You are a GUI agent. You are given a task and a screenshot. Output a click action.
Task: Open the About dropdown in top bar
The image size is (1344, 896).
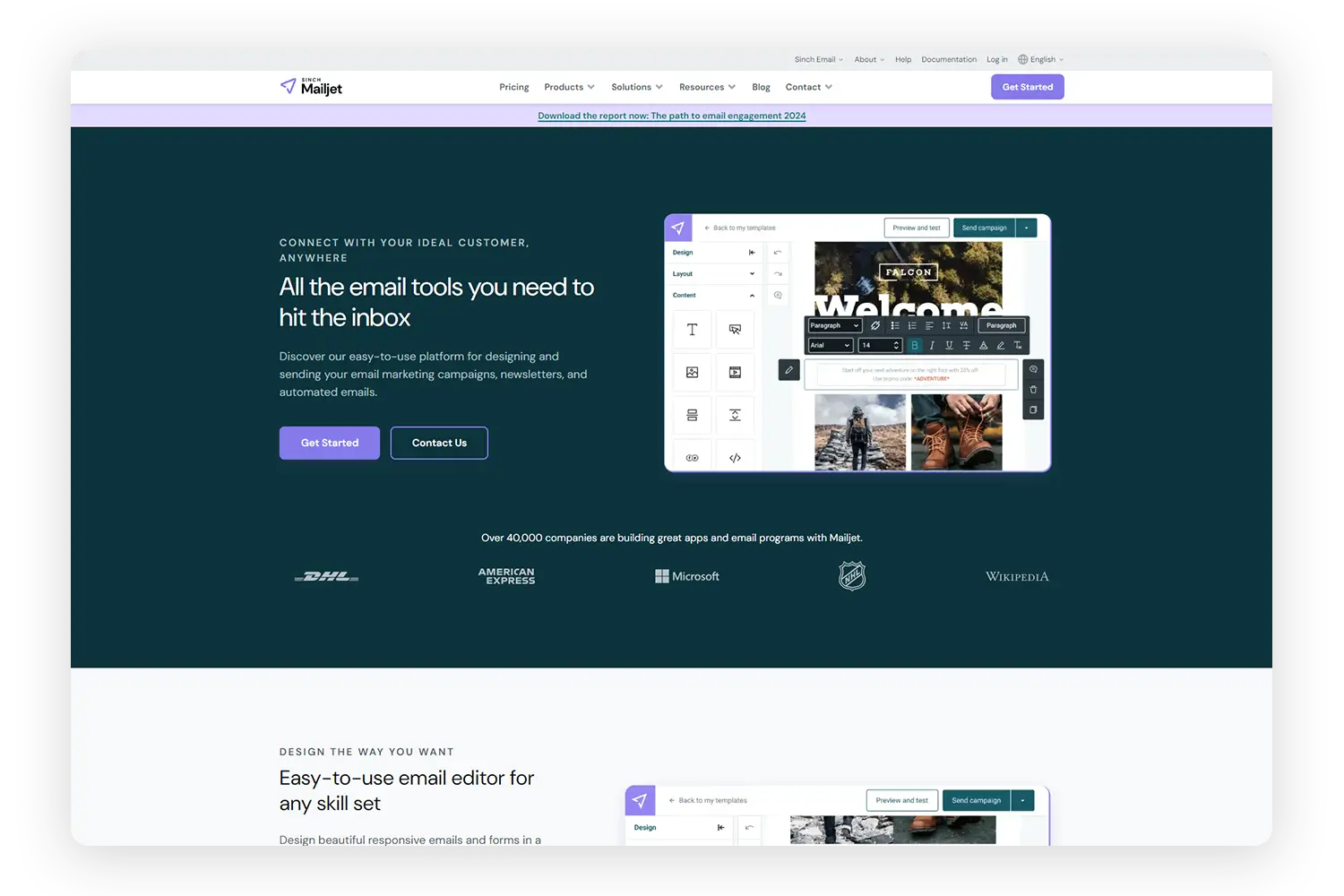pyautogui.click(x=869, y=60)
